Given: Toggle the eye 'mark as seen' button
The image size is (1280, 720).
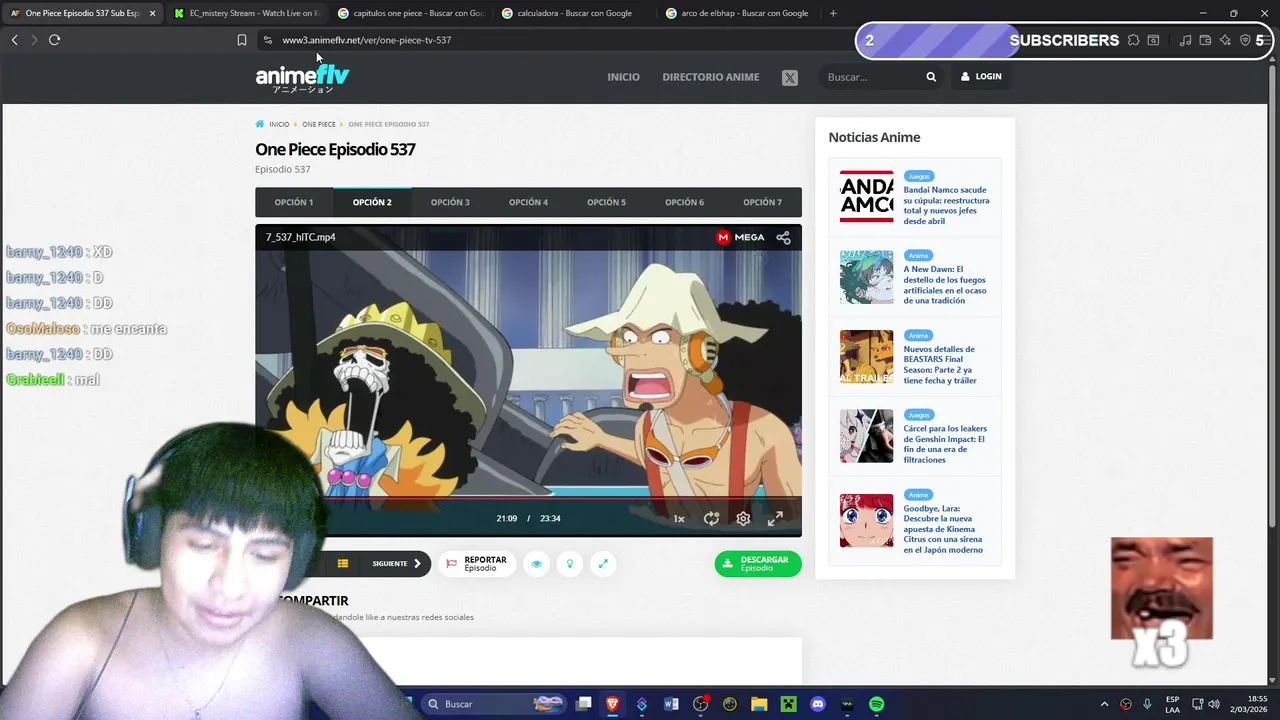Looking at the screenshot, I should tap(536, 564).
